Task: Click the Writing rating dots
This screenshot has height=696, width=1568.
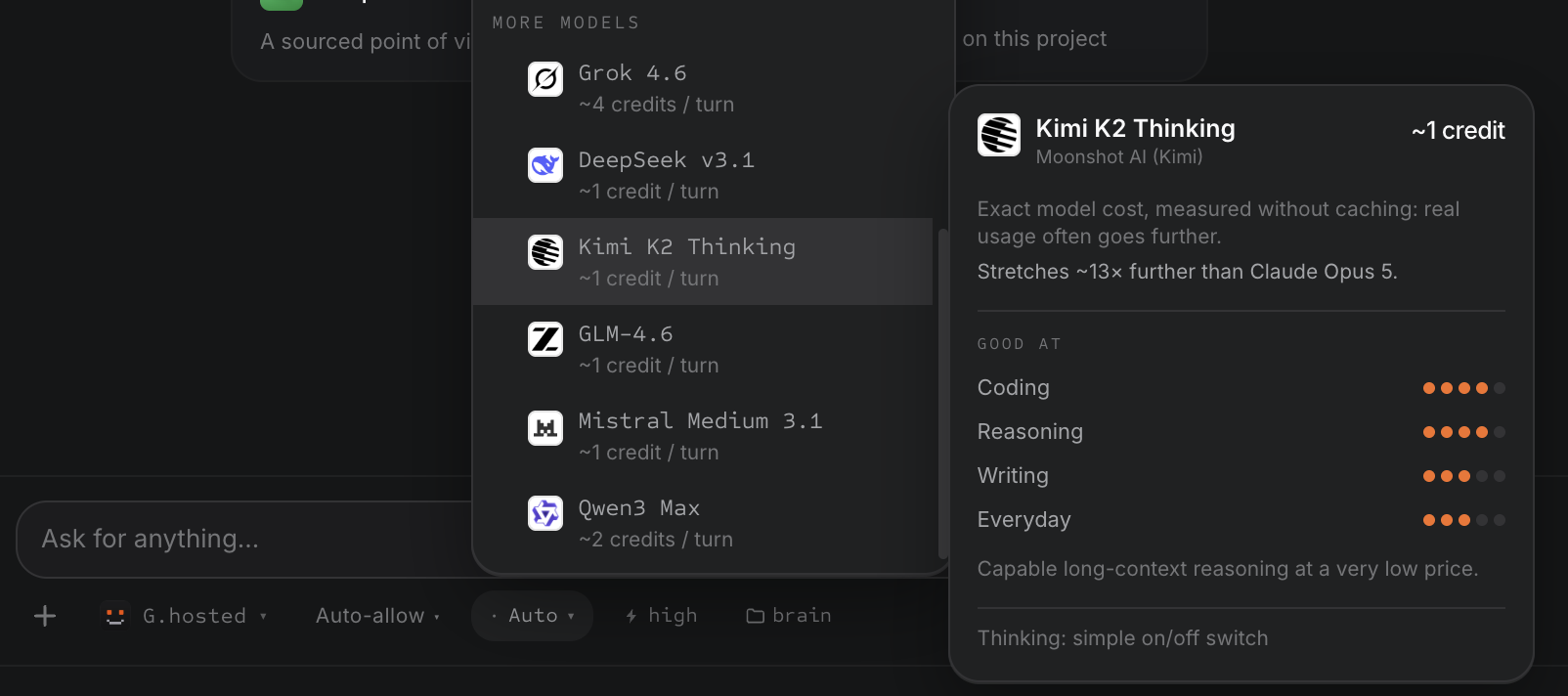Action: 1463,476
